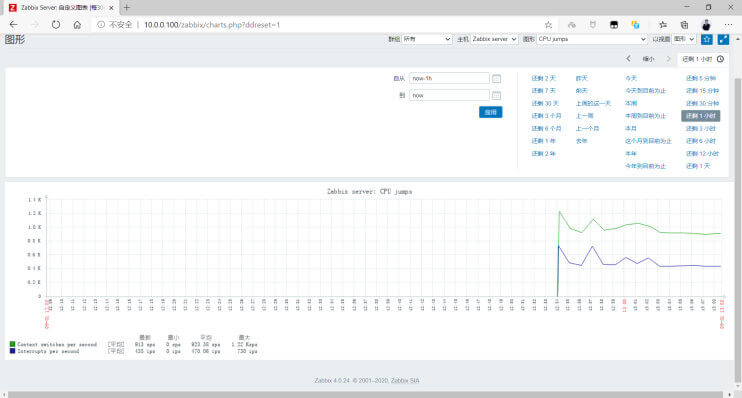Select the 上一周 (previous week) link

point(584,115)
